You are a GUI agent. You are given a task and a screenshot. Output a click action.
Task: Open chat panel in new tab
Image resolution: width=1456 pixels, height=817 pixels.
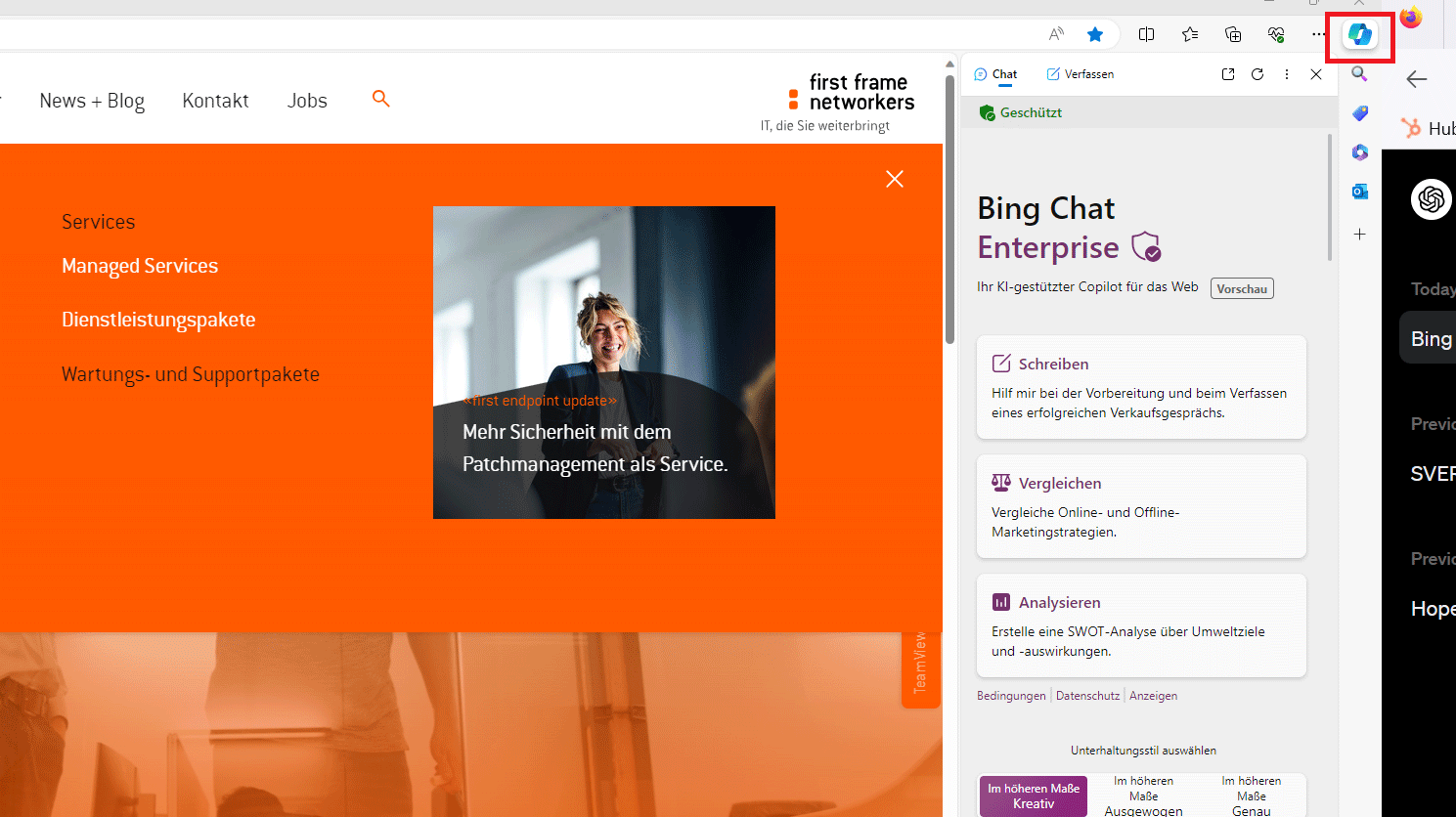pyautogui.click(x=1228, y=74)
